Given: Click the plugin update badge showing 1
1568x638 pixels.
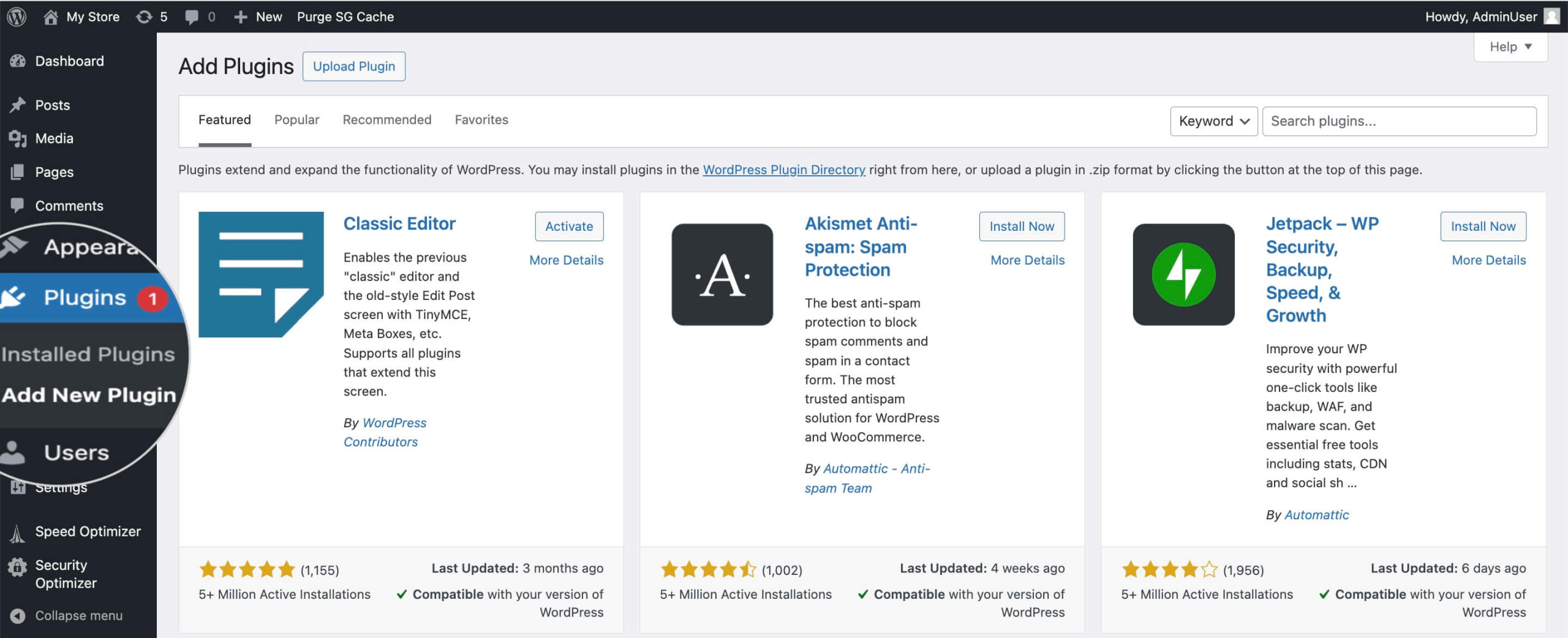Looking at the screenshot, I should tap(153, 298).
